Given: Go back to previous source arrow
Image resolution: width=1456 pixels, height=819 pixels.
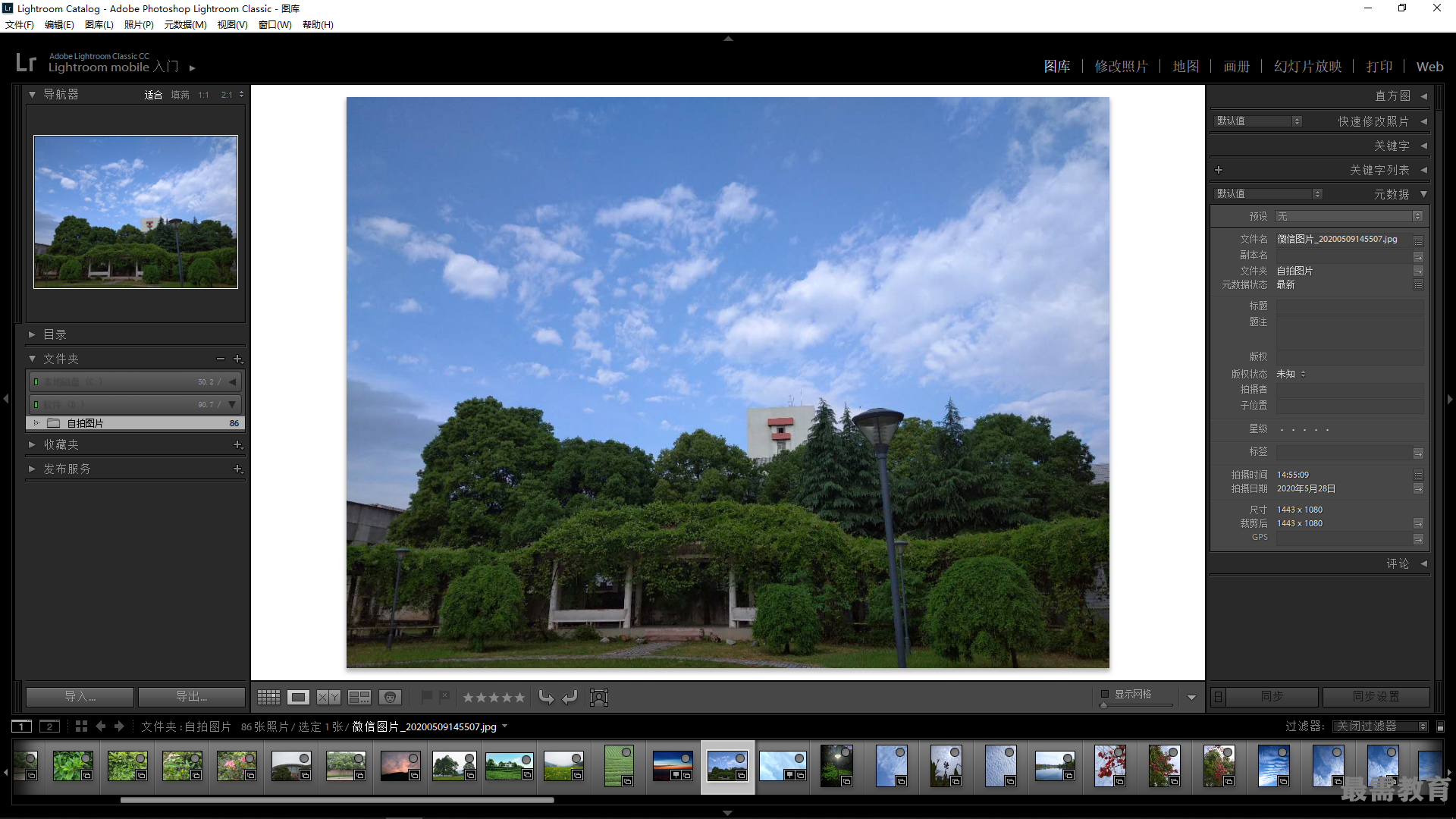Looking at the screenshot, I should coord(101,726).
